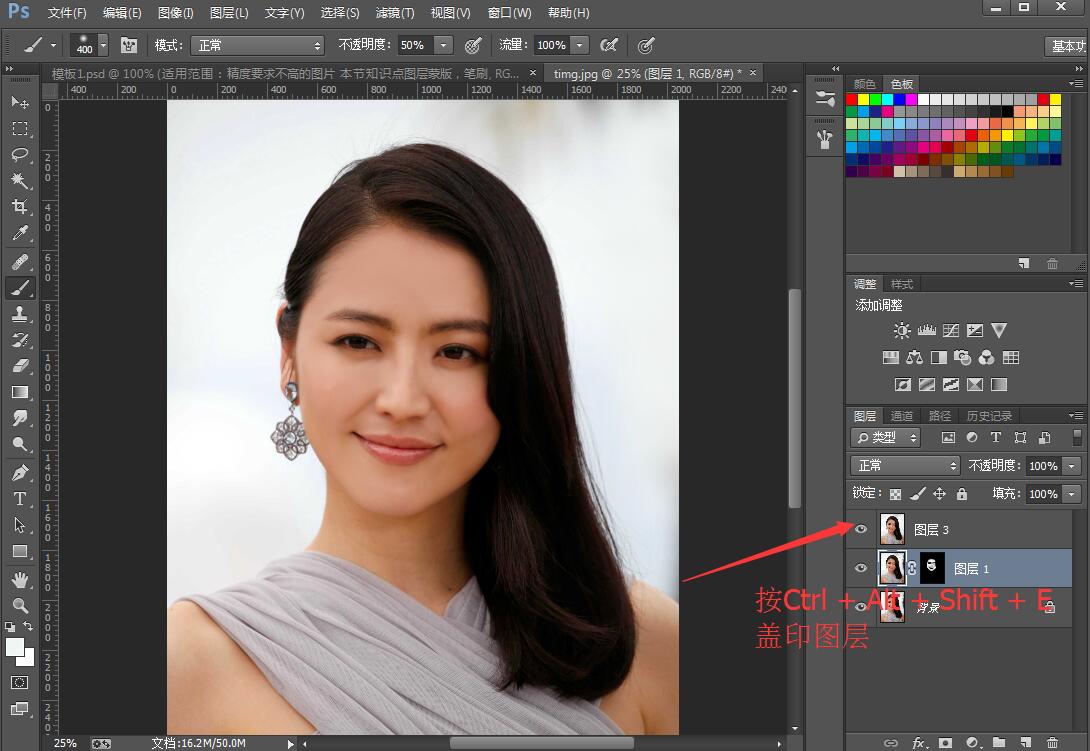The height and width of the screenshot is (751, 1090).
Task: Pick the red swatch in 色板 panel
Action: coord(852,100)
